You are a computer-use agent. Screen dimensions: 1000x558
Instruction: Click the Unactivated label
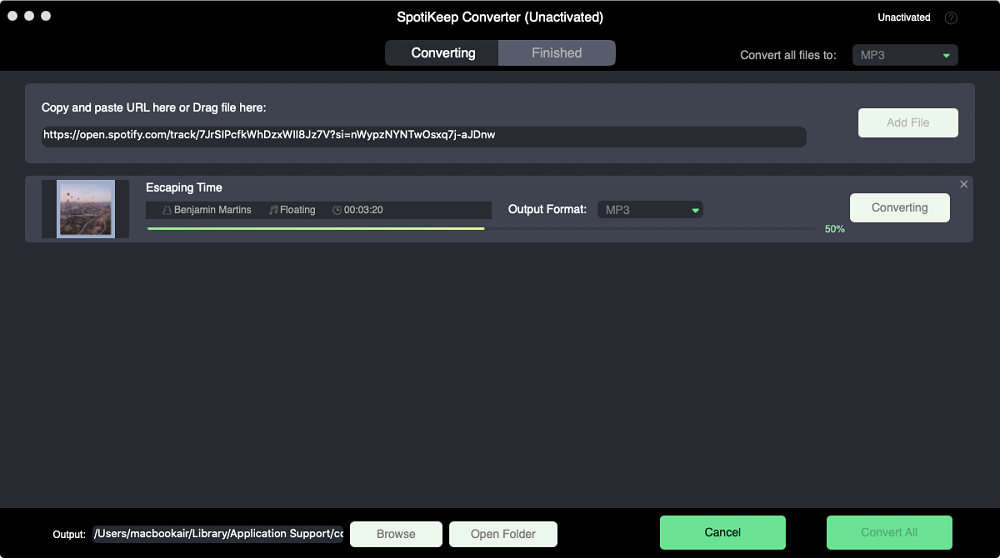(904, 18)
